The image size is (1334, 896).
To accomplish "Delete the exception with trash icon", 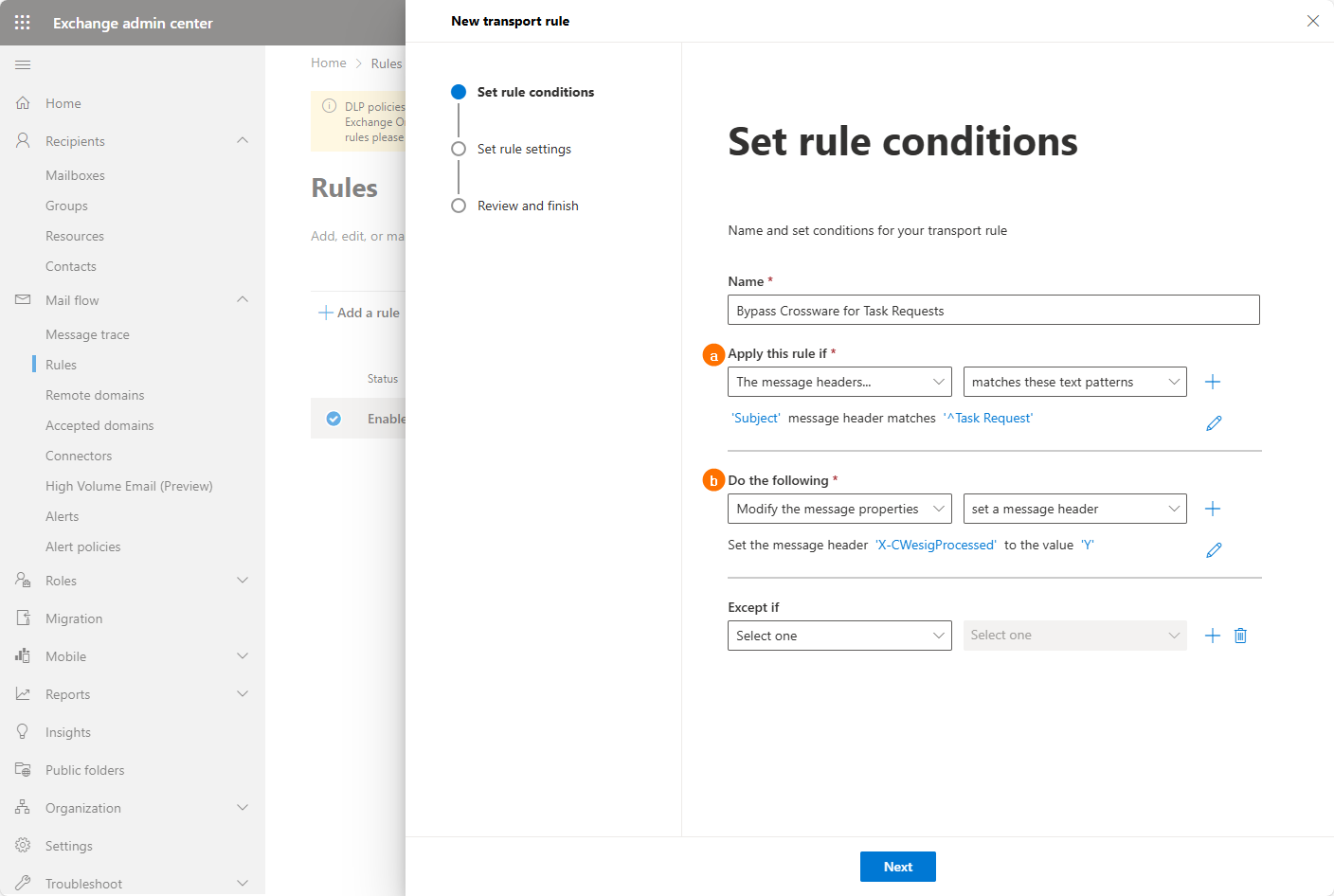I will click(x=1240, y=636).
